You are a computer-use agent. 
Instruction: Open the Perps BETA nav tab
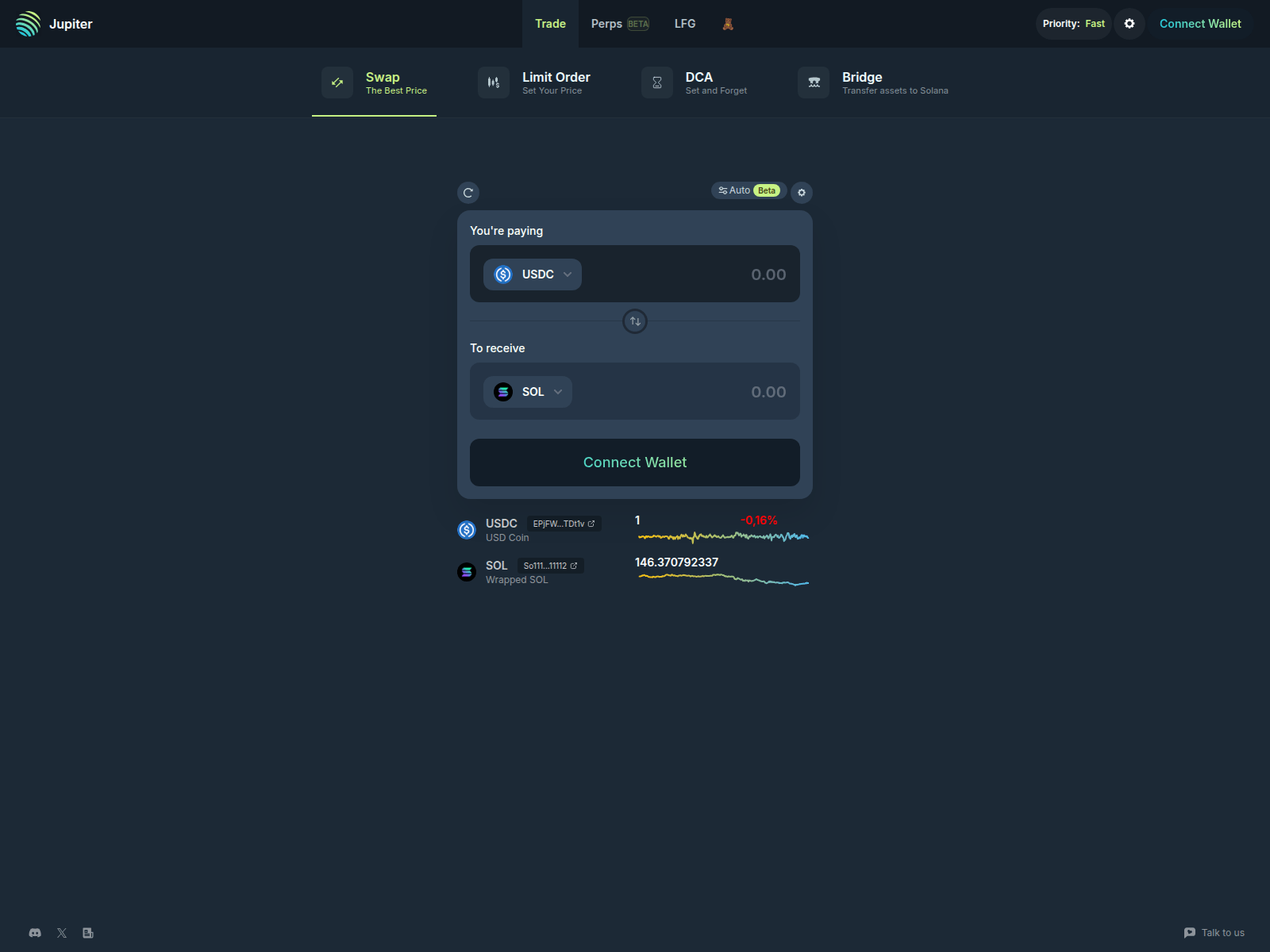(620, 24)
